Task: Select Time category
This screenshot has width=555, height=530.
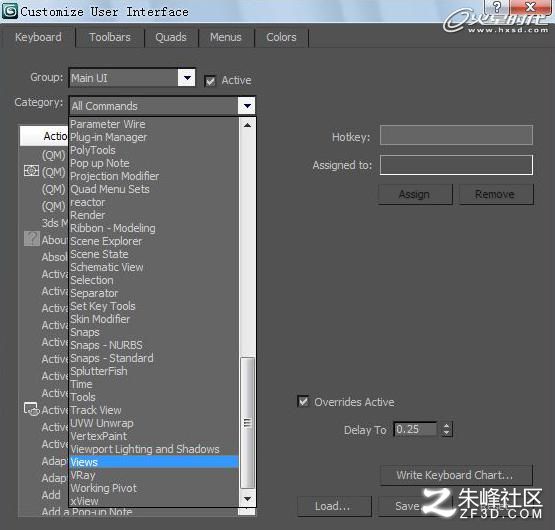Action: pos(154,384)
